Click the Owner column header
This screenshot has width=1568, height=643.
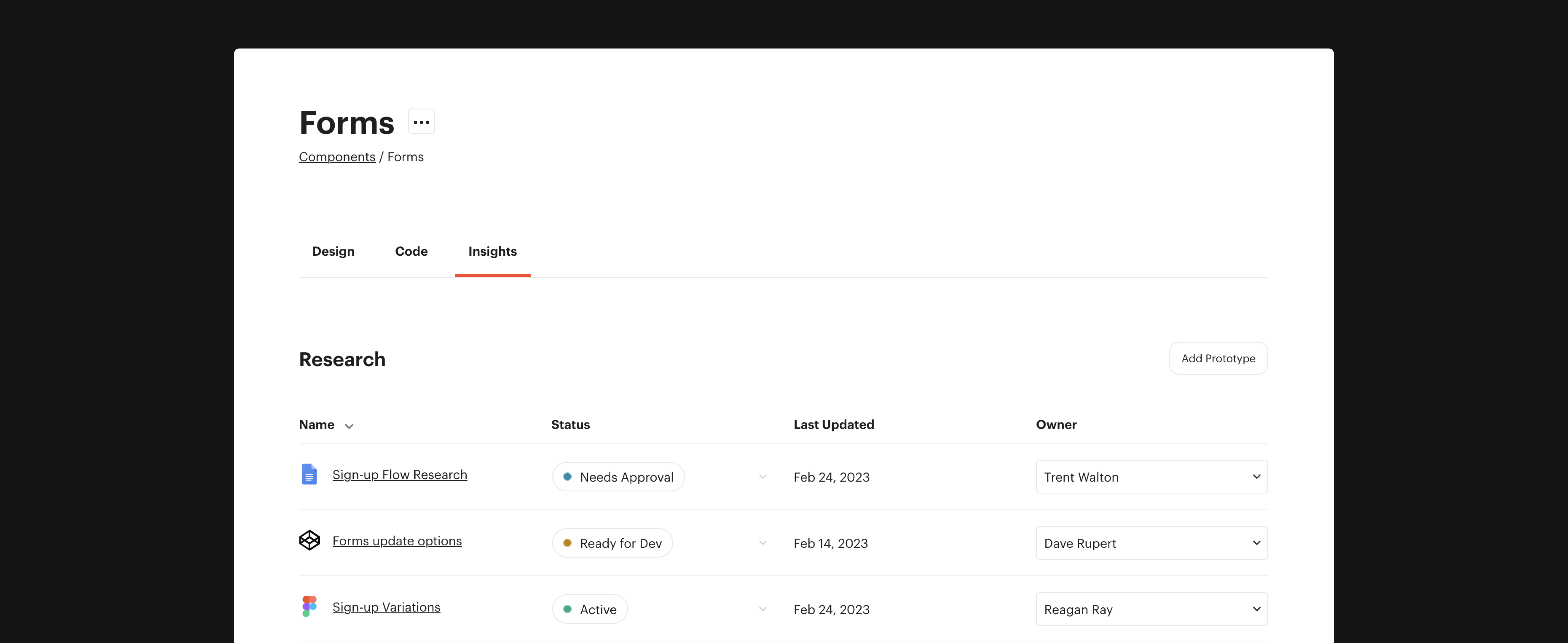click(1056, 425)
